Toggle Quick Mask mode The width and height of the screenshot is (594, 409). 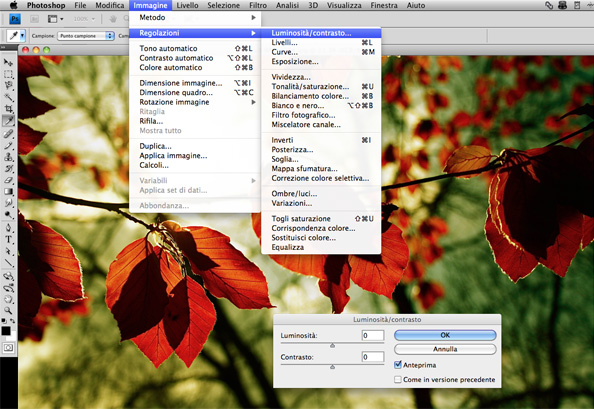coord(8,347)
